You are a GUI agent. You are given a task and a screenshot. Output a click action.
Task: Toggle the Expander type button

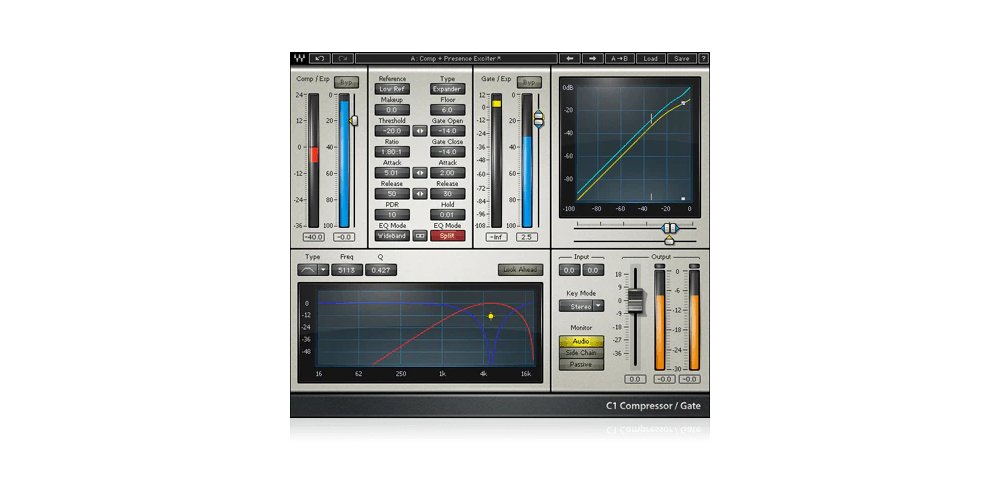[x=448, y=89]
